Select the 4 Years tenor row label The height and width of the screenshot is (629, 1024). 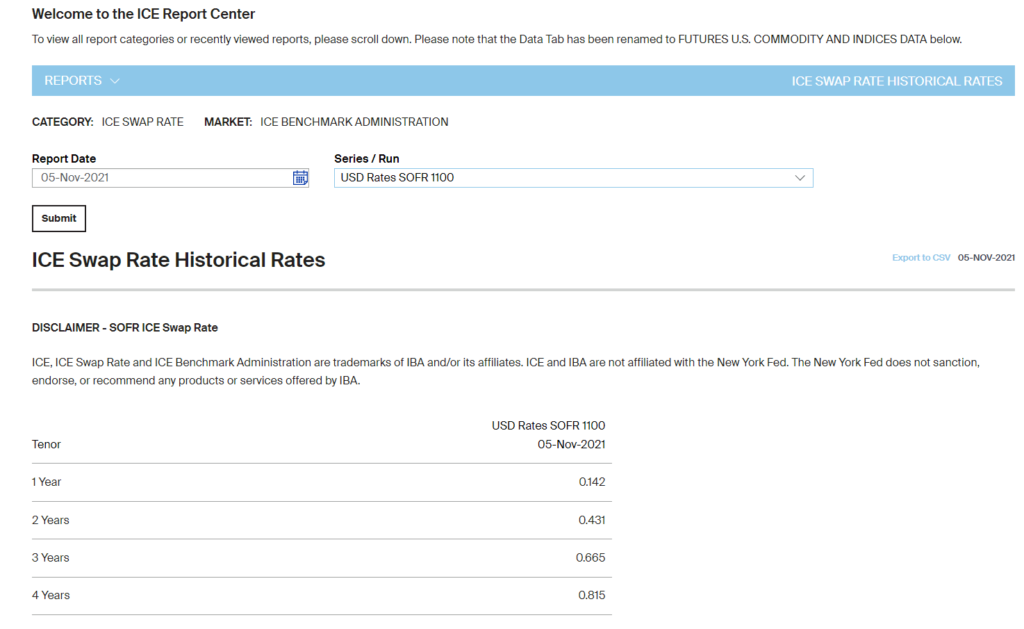[50, 595]
